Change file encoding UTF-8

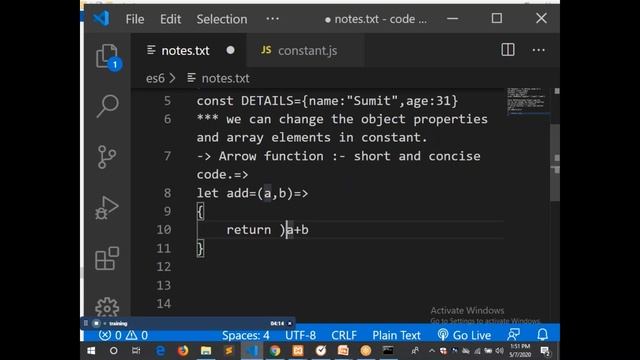(300, 336)
